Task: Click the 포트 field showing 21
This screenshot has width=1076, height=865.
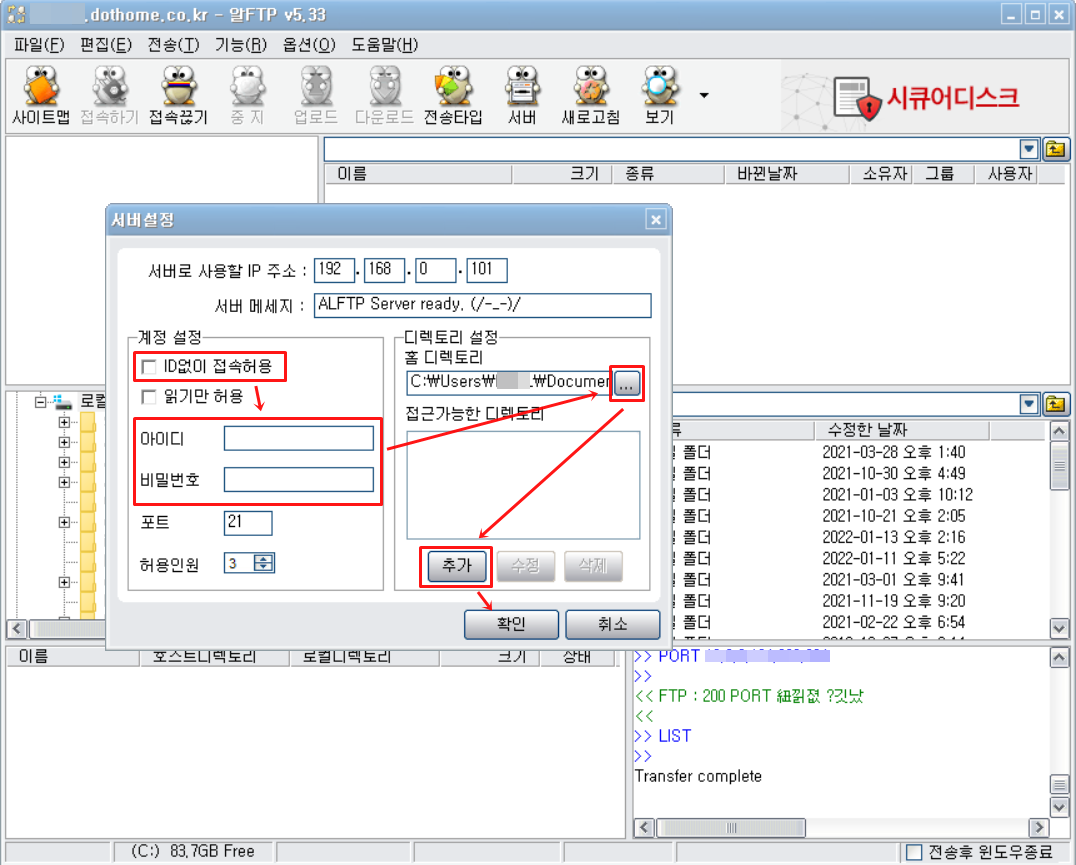Action: point(248,523)
